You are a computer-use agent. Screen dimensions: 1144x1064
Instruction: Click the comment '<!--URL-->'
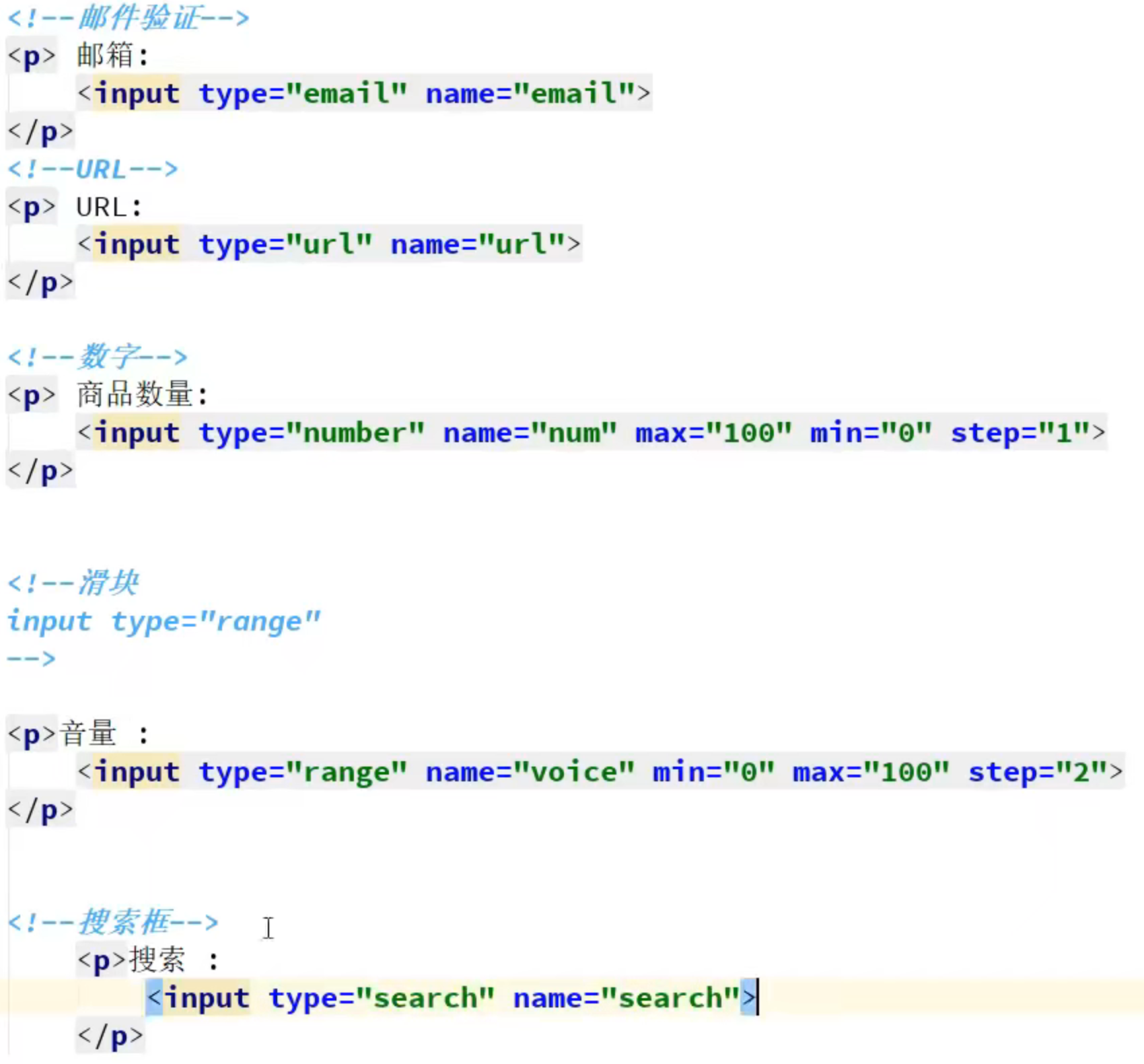tap(93, 169)
